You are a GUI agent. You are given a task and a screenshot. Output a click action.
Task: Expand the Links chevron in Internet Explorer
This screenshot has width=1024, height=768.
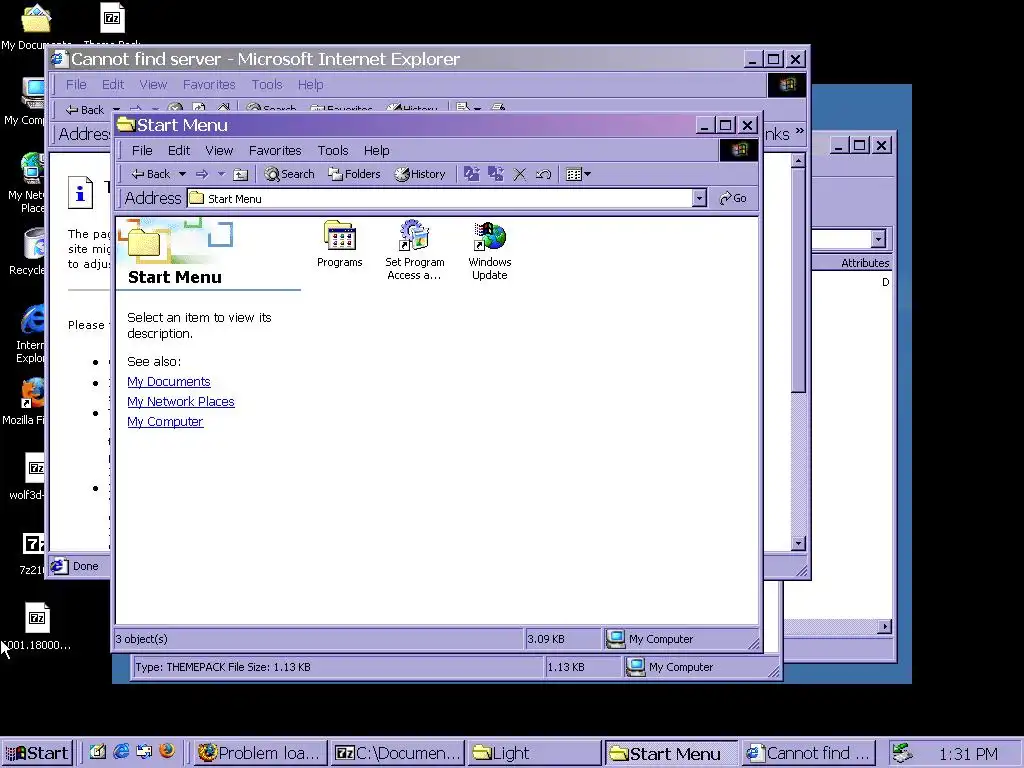799,132
